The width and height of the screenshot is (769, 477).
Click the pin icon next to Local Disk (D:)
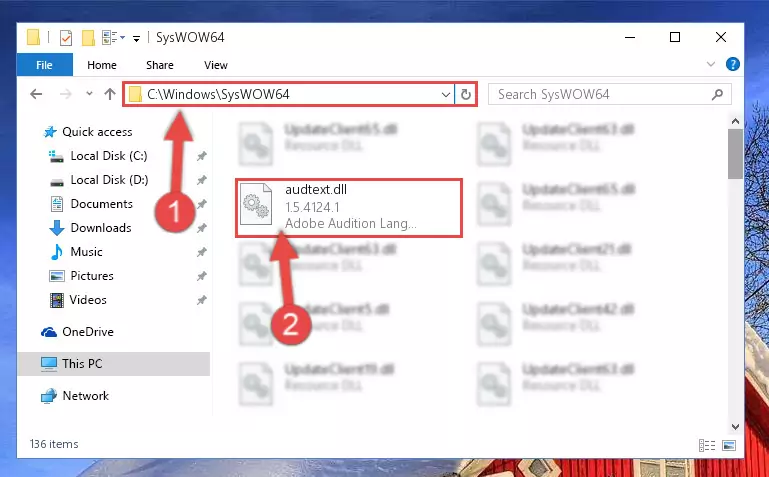202,180
